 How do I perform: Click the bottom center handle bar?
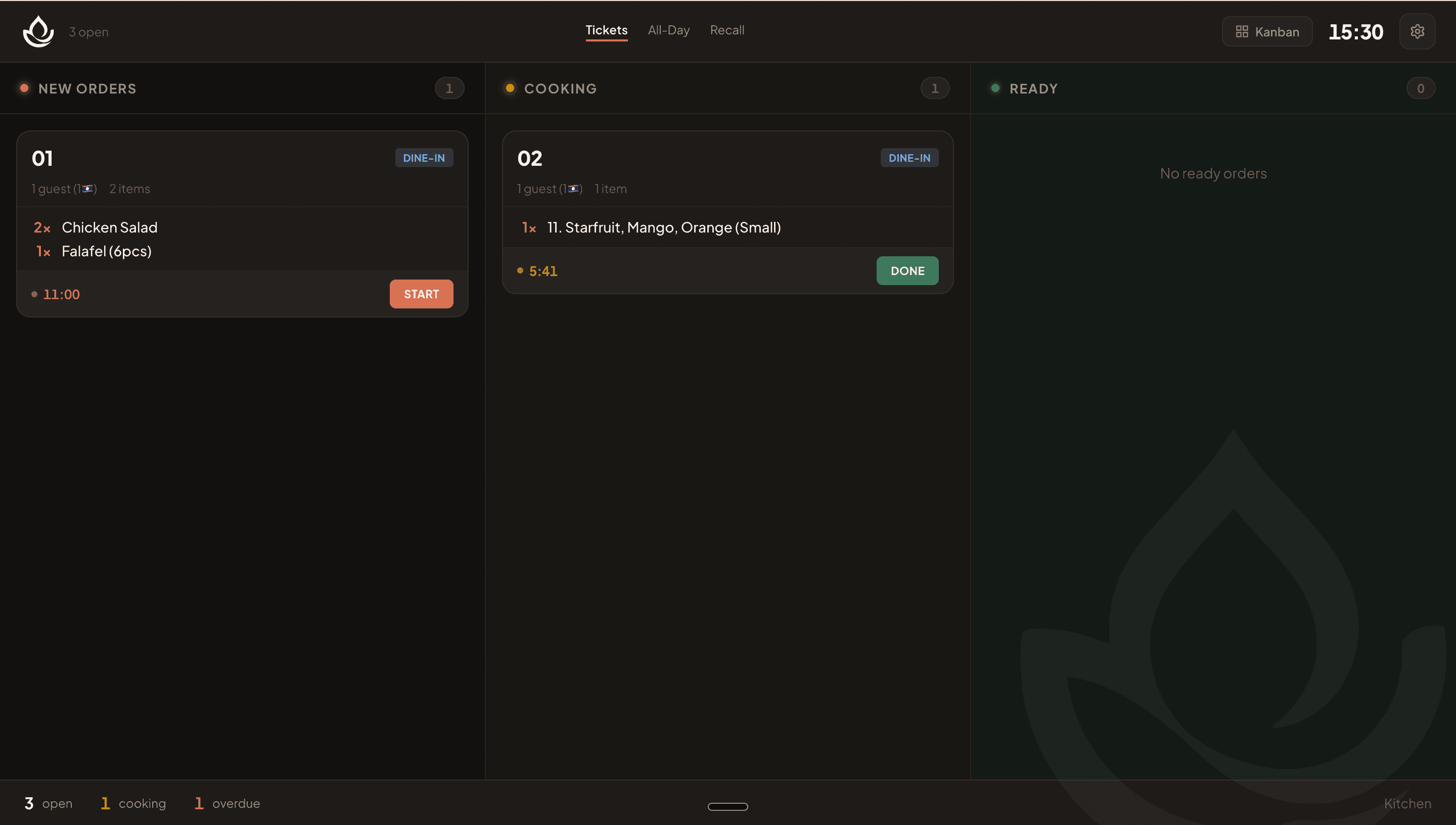pyautogui.click(x=727, y=806)
